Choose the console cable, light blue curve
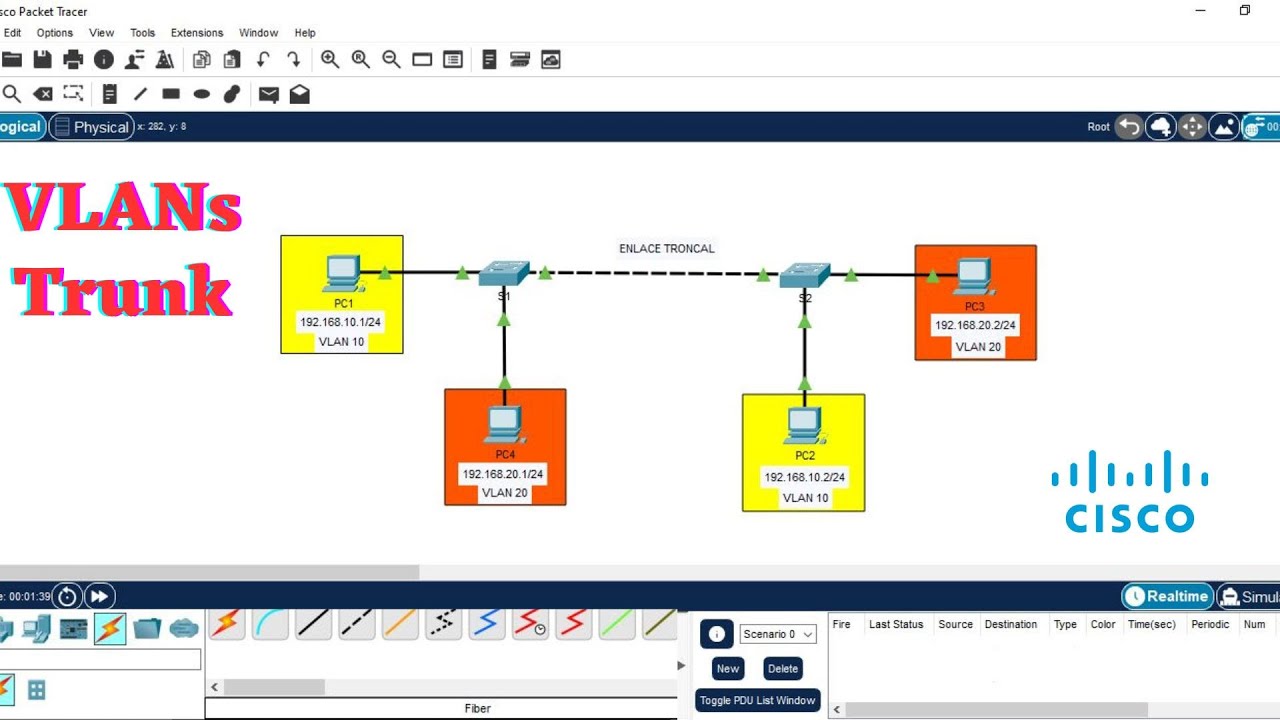 point(271,624)
